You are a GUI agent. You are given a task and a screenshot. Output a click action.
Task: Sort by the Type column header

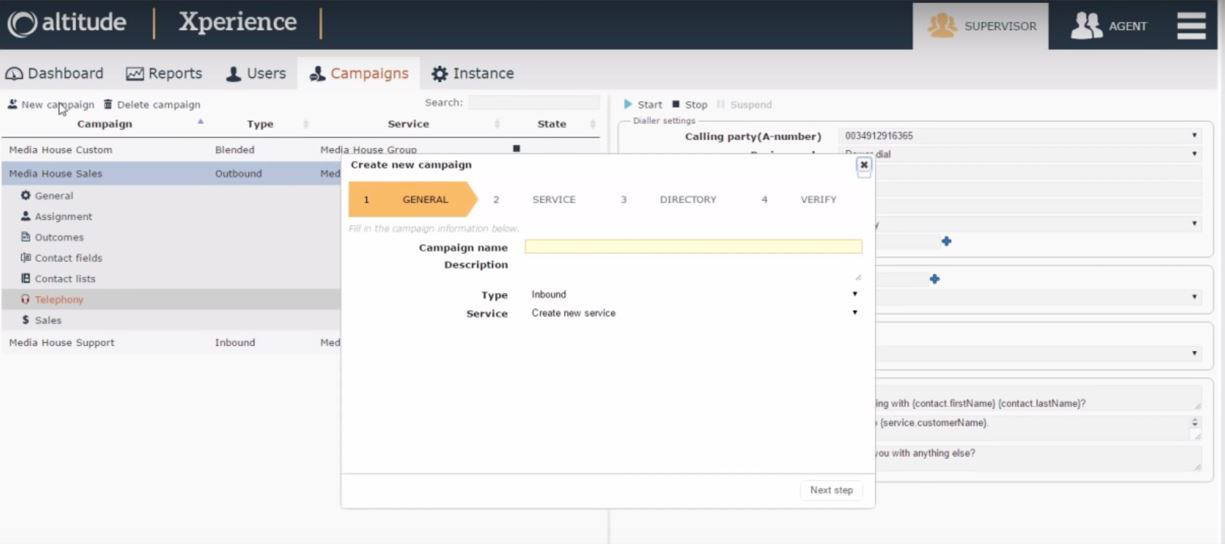point(260,124)
